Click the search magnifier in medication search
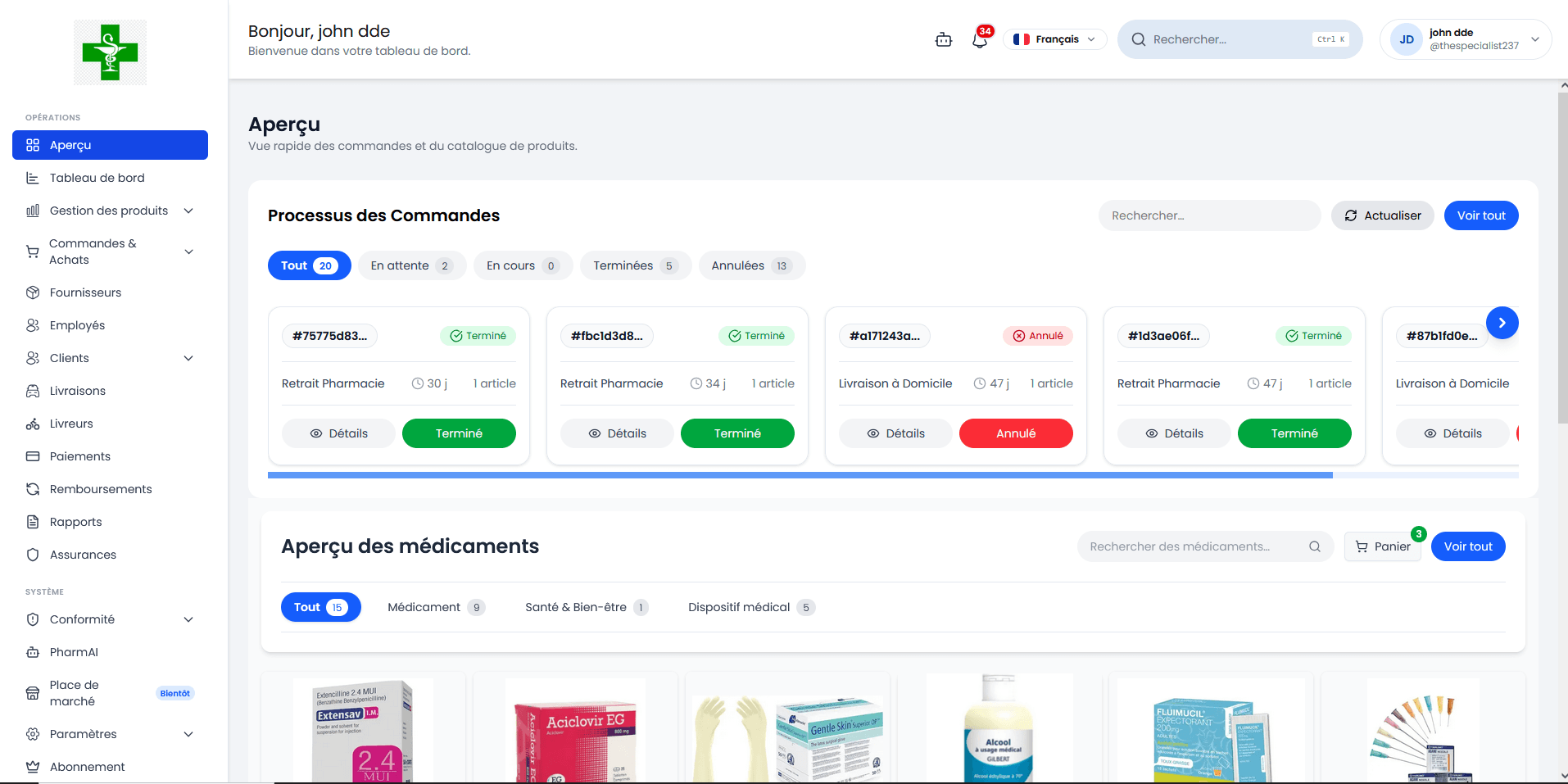1568x784 pixels. (x=1315, y=546)
